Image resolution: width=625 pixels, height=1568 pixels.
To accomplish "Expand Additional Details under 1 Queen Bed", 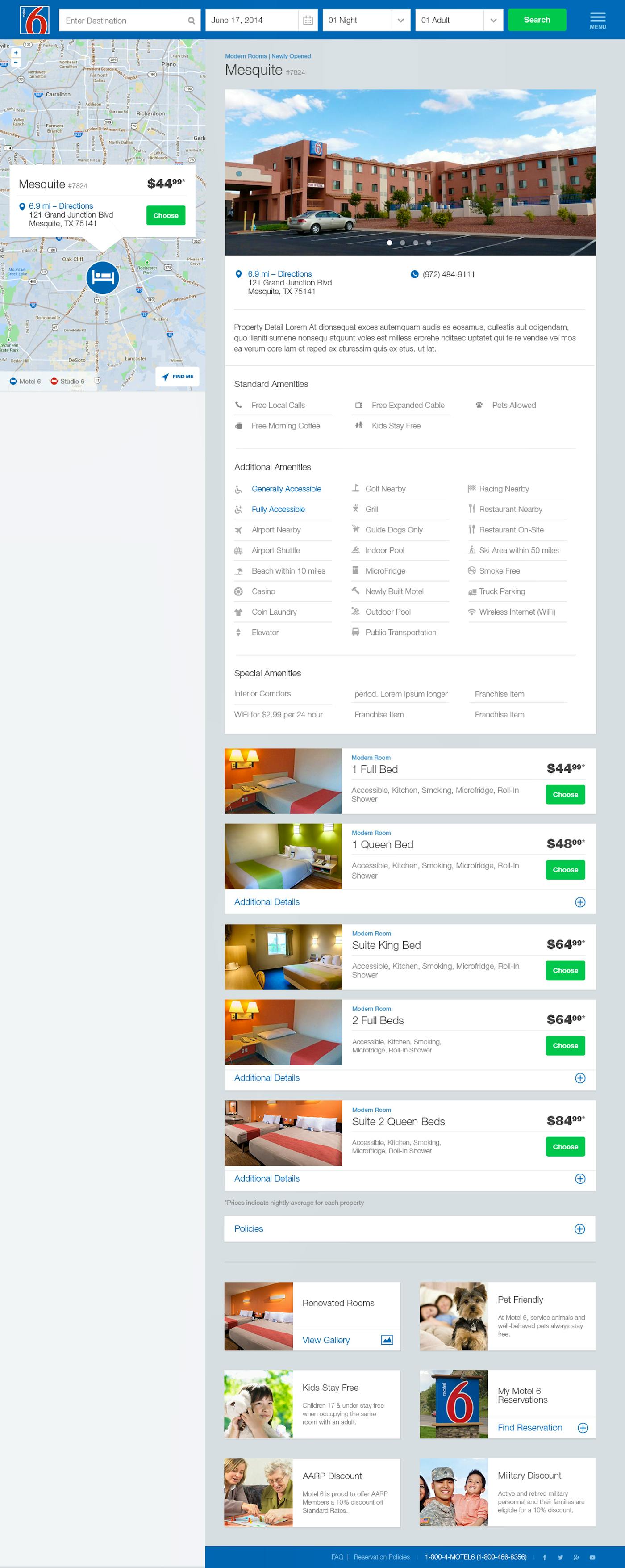I will pyautogui.click(x=409, y=901).
